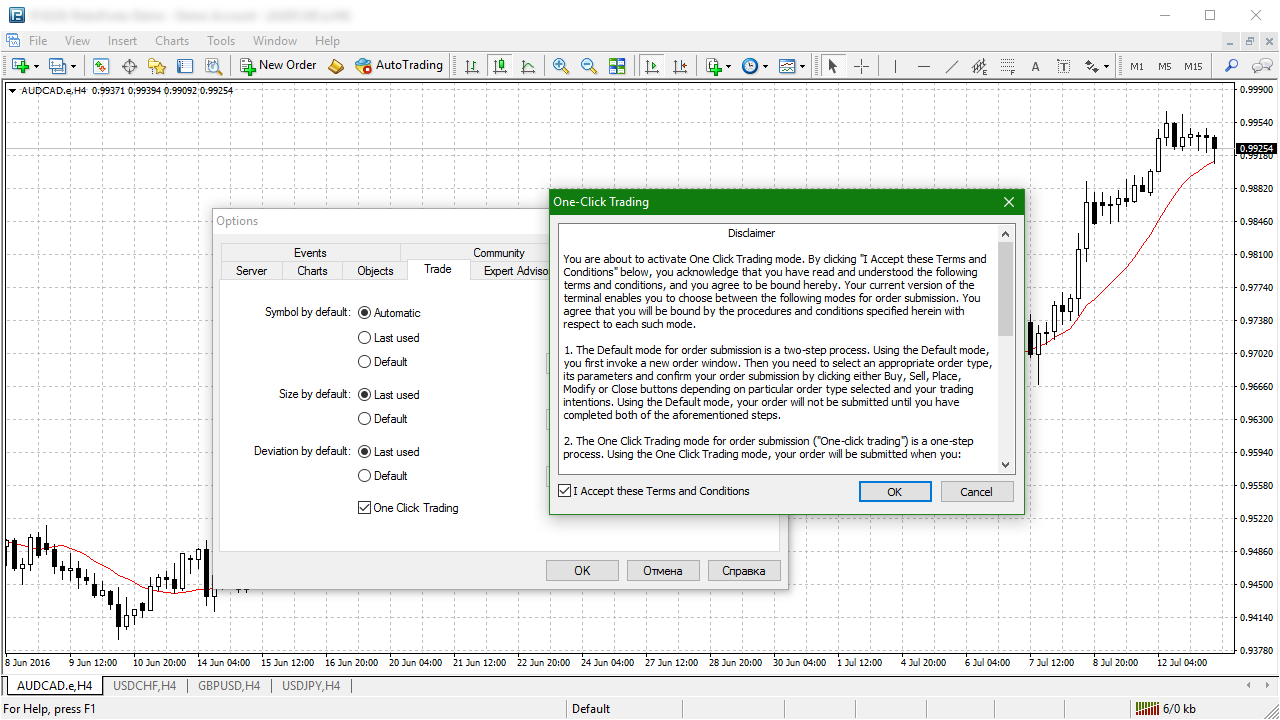Image resolution: width=1280 pixels, height=720 pixels.
Task: Confirm the One-Click Trading dialog with OK
Action: 895,491
